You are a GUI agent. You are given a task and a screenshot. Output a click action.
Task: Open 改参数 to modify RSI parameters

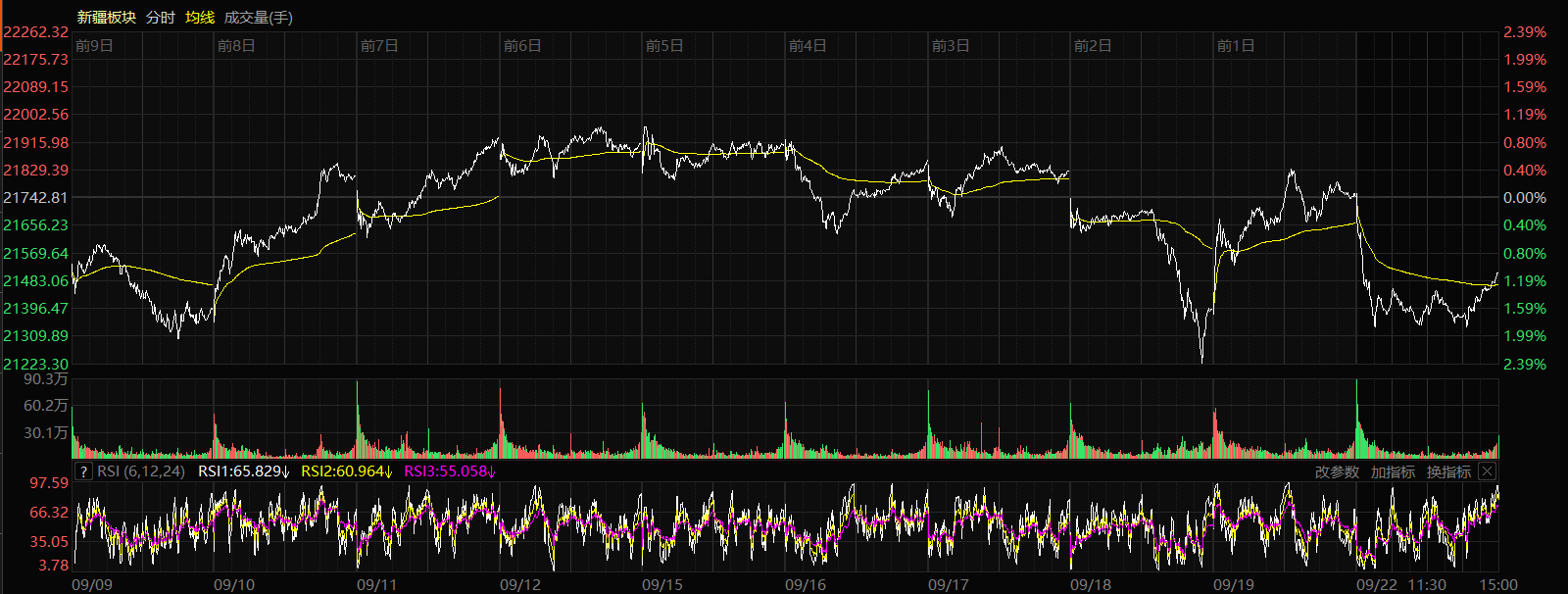pyautogui.click(x=1337, y=471)
